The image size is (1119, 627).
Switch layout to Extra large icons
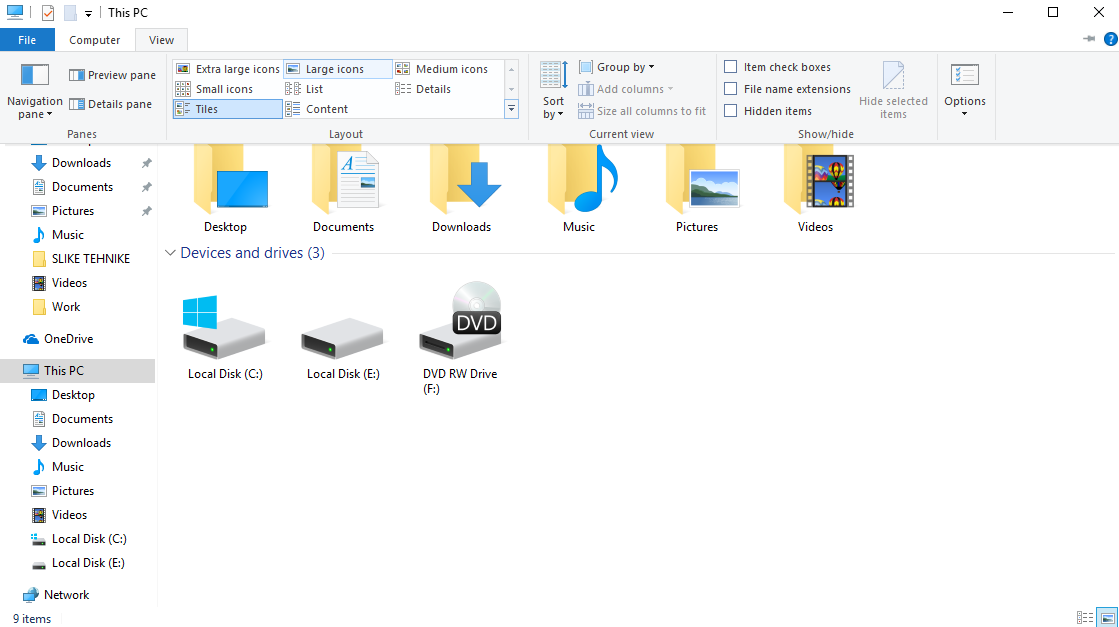(227, 68)
